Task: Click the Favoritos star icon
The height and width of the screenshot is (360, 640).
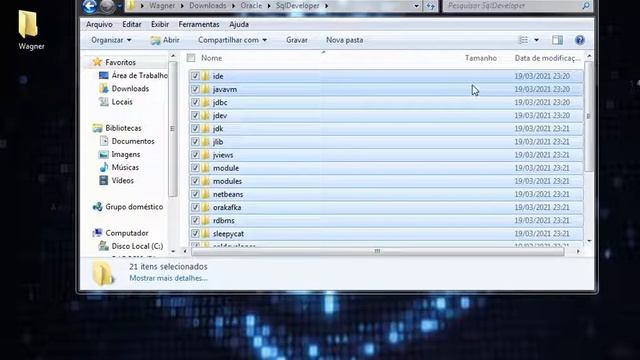Action: tap(97, 62)
